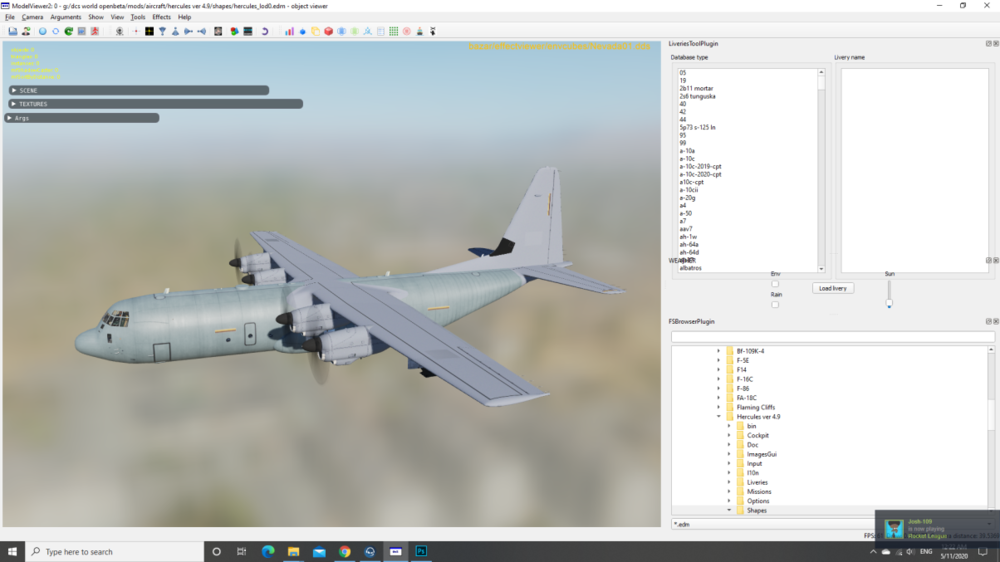This screenshot has height=562, width=1000.
Task: Select the Shapes folder in tree
Action: 756,510
